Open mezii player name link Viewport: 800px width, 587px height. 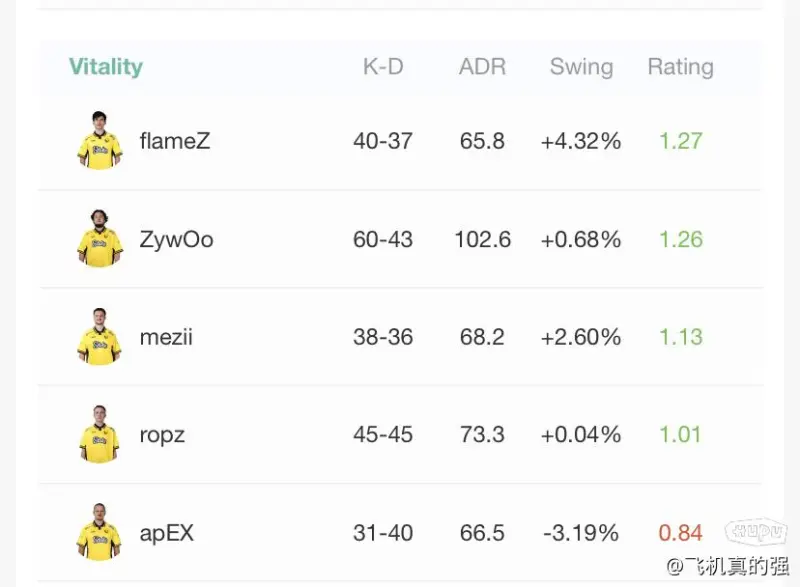[166, 337]
